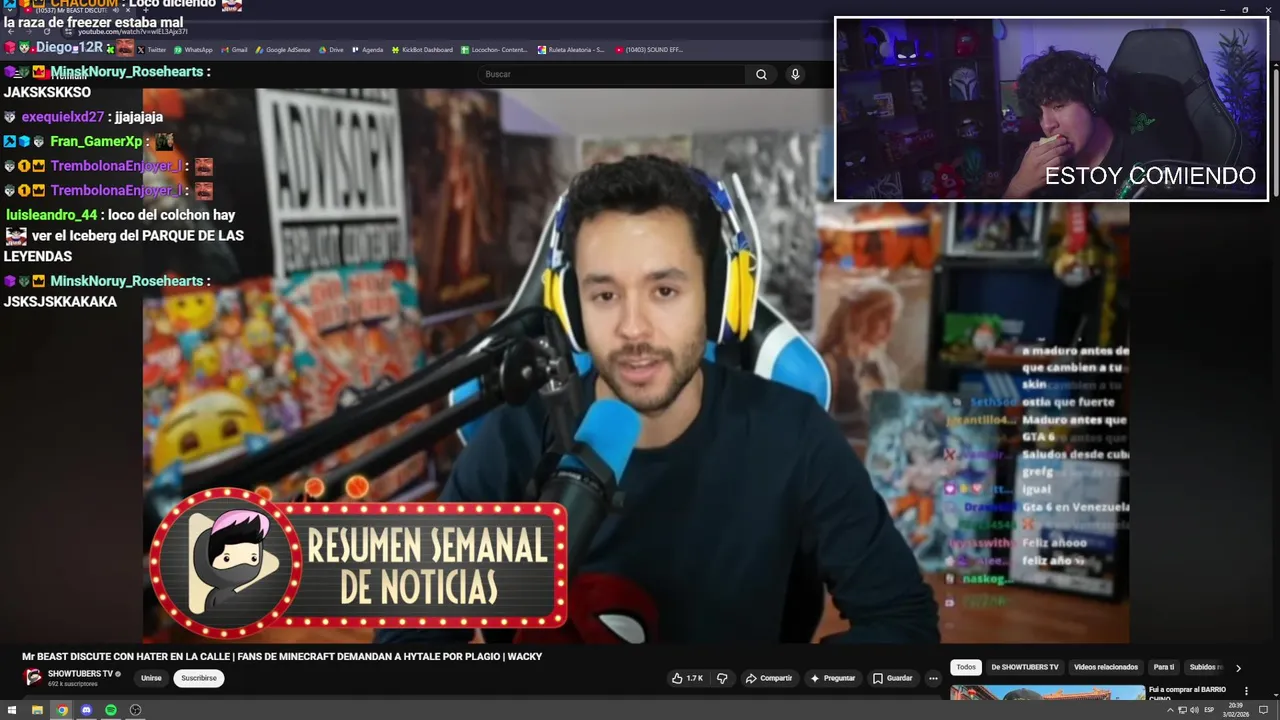The image size is (1280, 720).
Task: Activate voice search microphone icon
Action: pyautogui.click(x=795, y=74)
